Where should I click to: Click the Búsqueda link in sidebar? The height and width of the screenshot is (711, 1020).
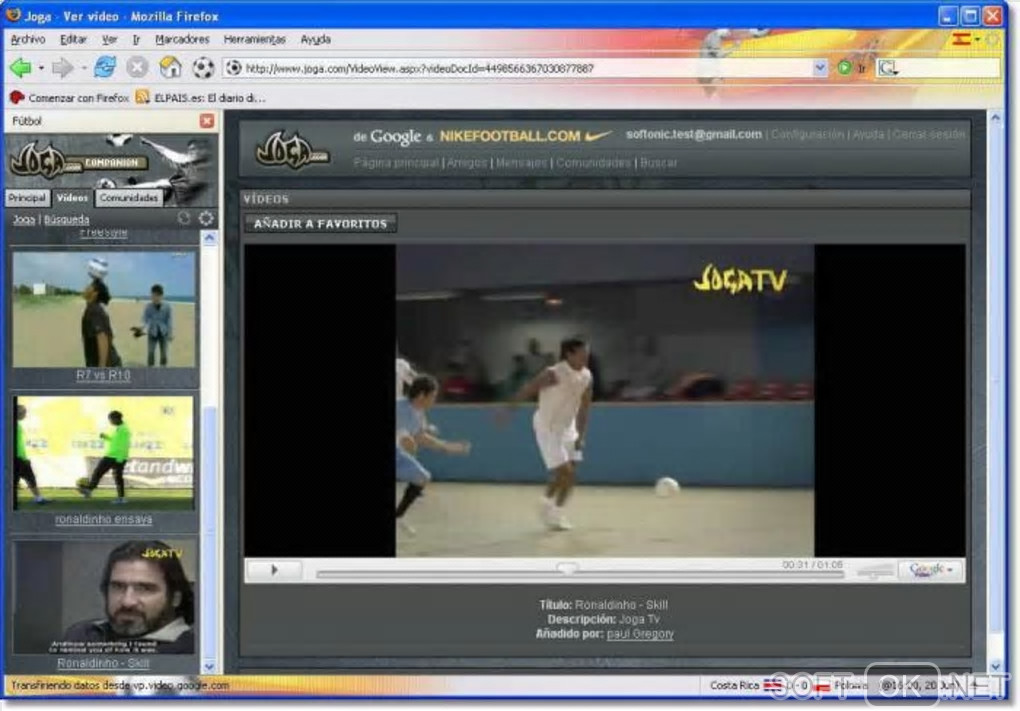click(x=66, y=219)
